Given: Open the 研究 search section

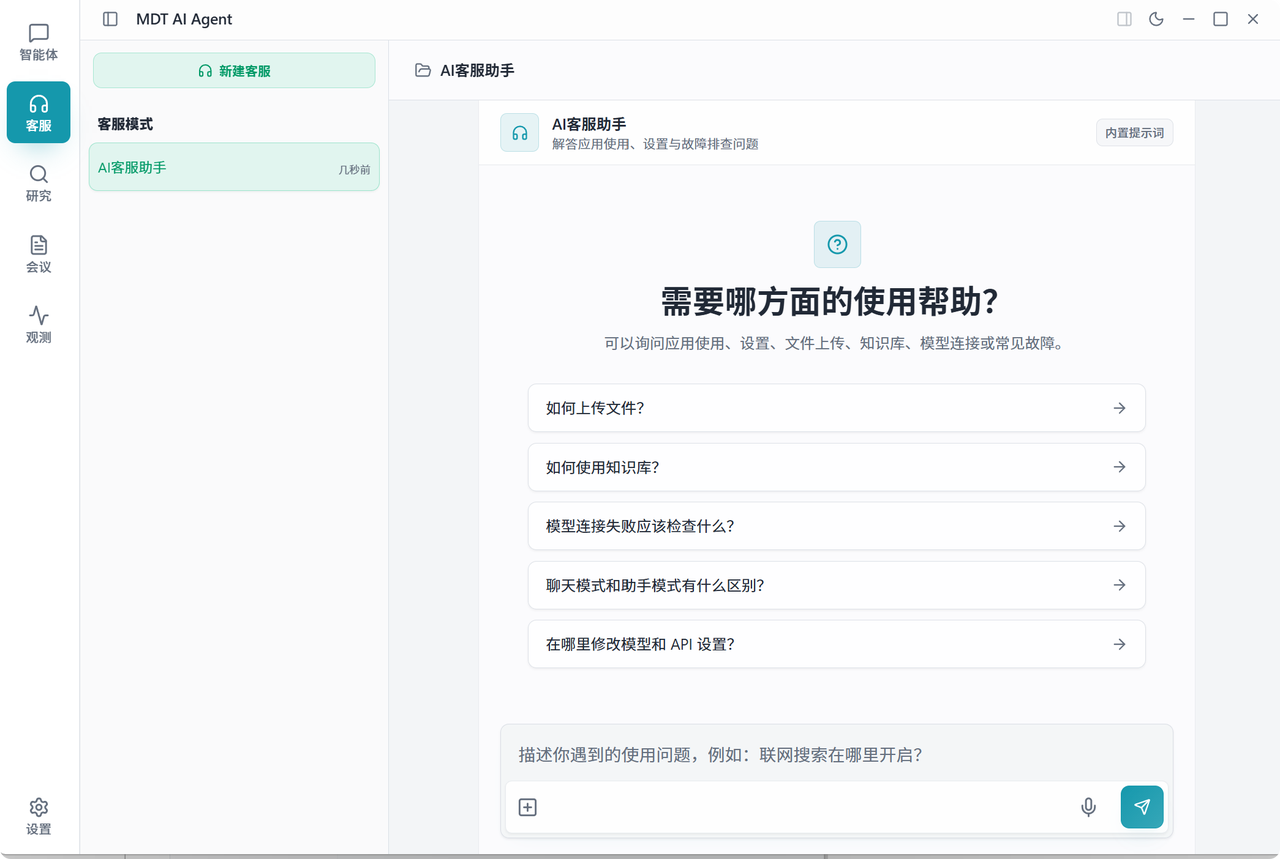Looking at the screenshot, I should (x=39, y=183).
